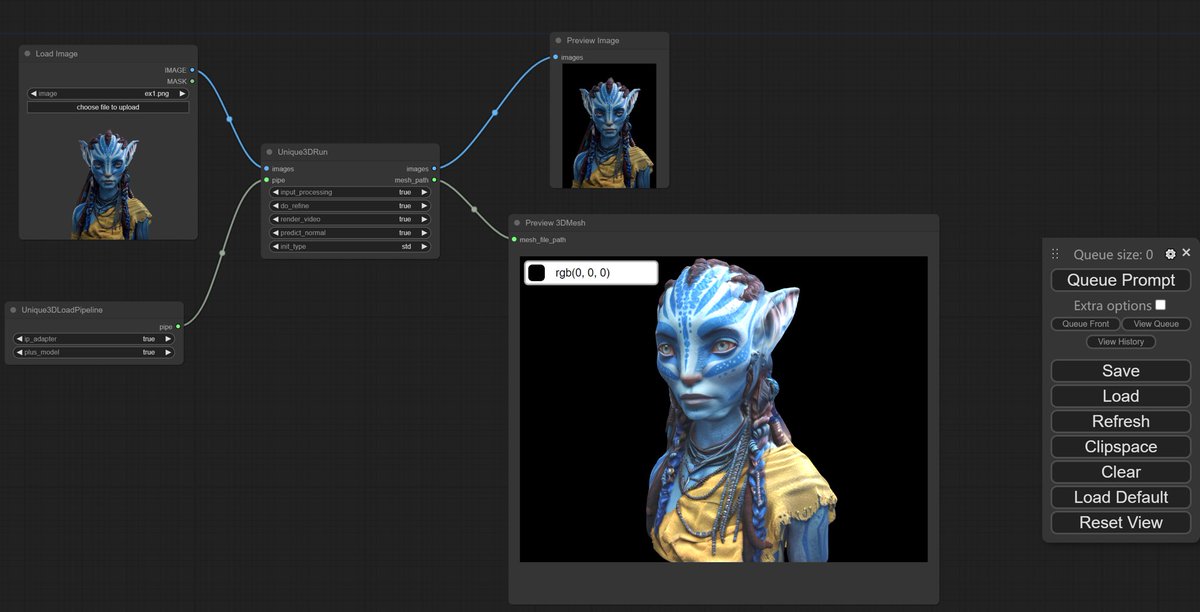
Task: Toggle the predict_normal option
Action: (x=350, y=232)
